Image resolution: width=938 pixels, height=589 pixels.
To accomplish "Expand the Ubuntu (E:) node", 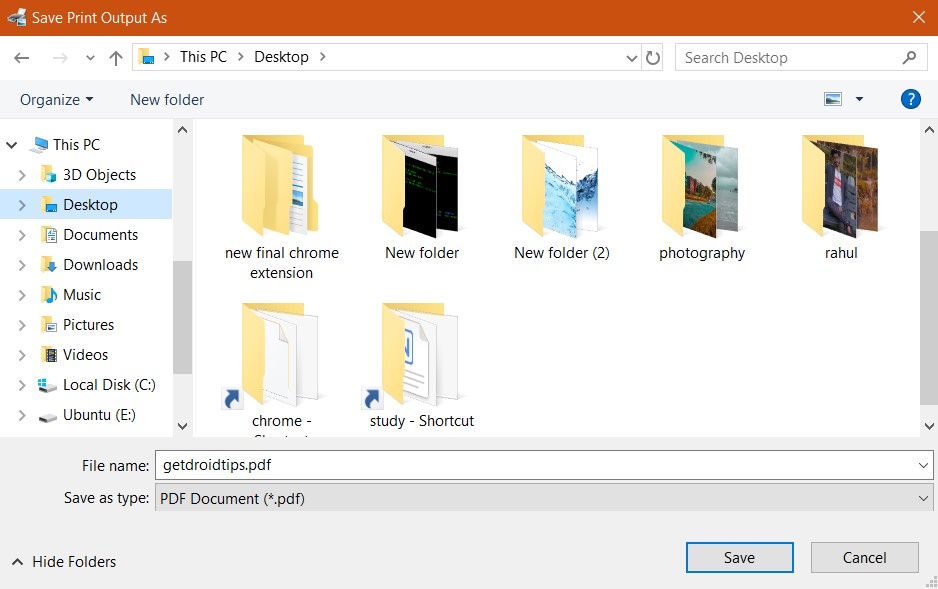I will click(x=22, y=415).
